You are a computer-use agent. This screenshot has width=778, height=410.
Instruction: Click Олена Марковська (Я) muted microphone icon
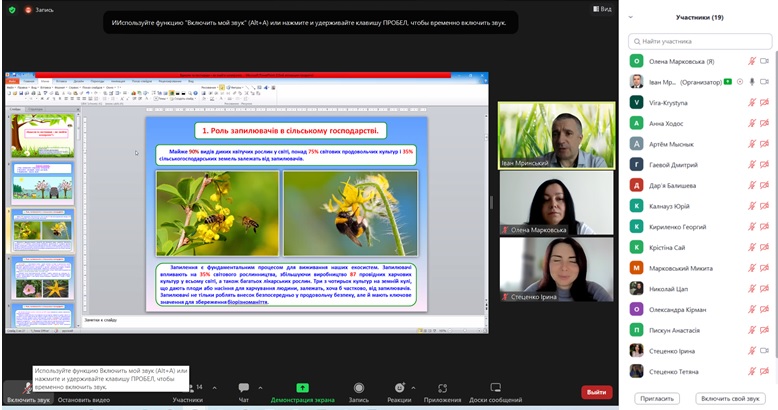tap(752, 61)
